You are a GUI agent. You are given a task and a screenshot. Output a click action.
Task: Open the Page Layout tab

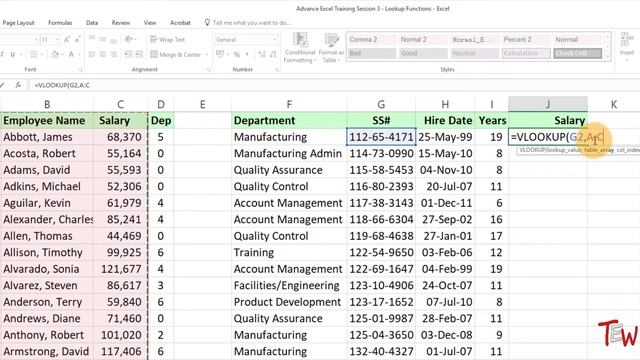[x=18, y=23]
